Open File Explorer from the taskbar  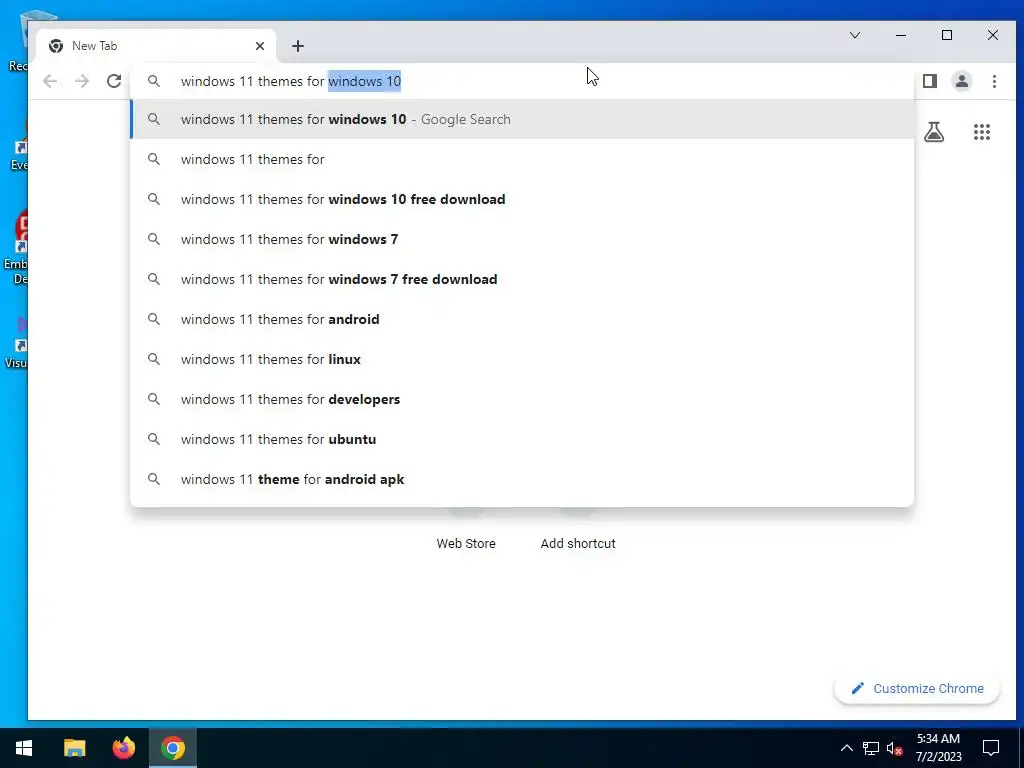(74, 748)
